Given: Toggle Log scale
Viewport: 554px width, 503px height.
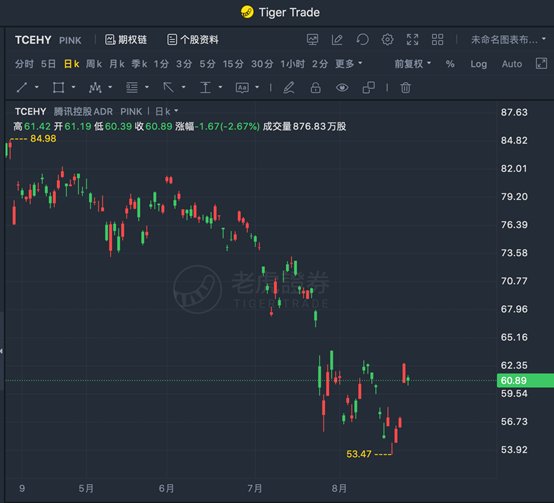Looking at the screenshot, I should point(478,64).
